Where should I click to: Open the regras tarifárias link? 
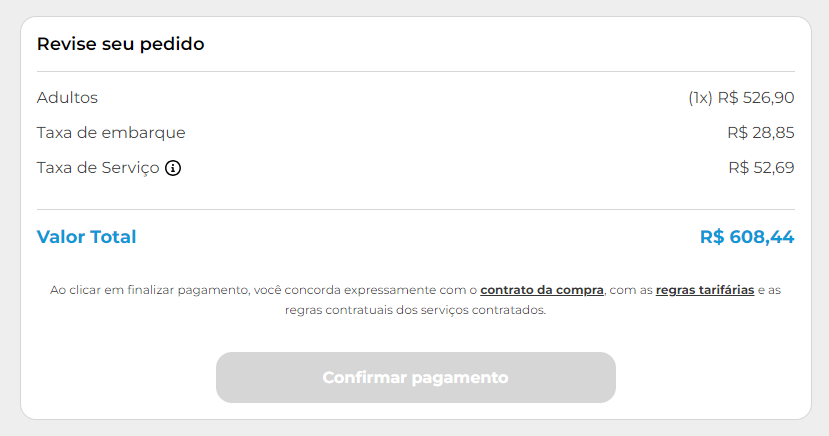point(704,290)
